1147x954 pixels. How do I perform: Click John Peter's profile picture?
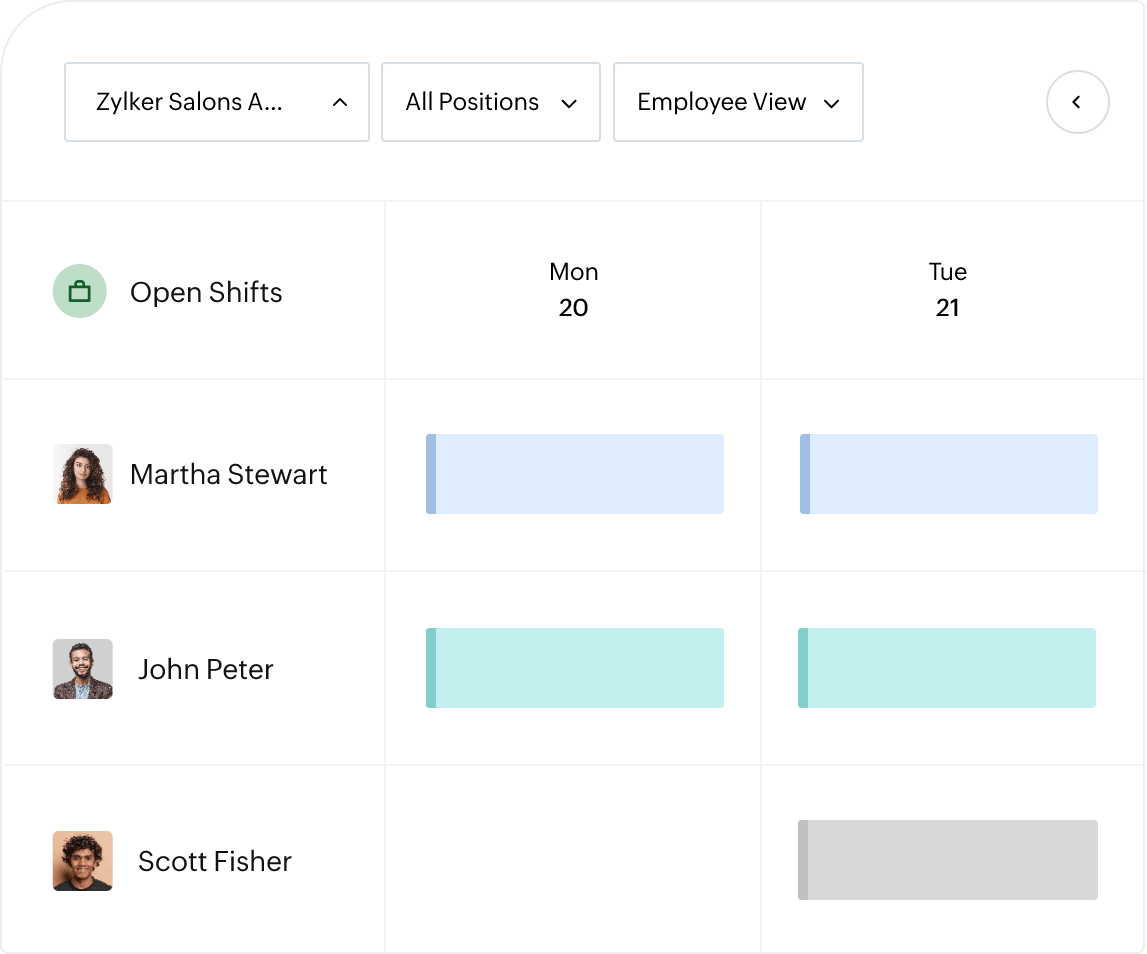[x=82, y=669]
